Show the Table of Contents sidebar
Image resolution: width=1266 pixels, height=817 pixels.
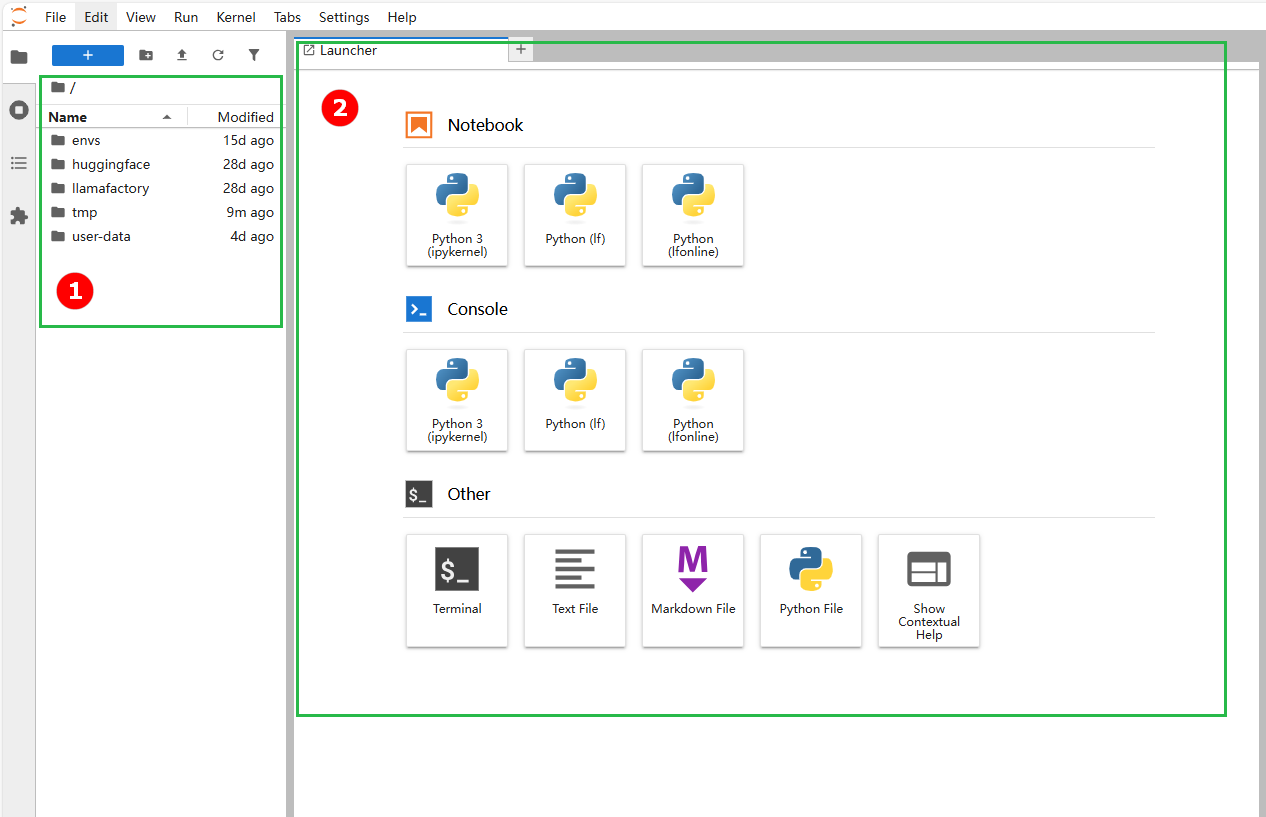(x=18, y=163)
